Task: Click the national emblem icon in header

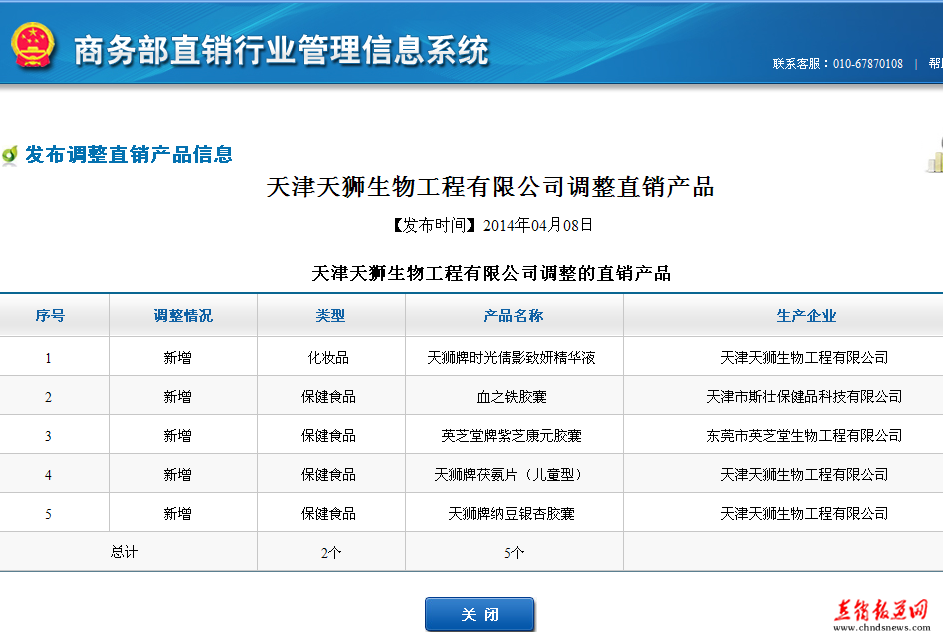Action: tap(33, 44)
